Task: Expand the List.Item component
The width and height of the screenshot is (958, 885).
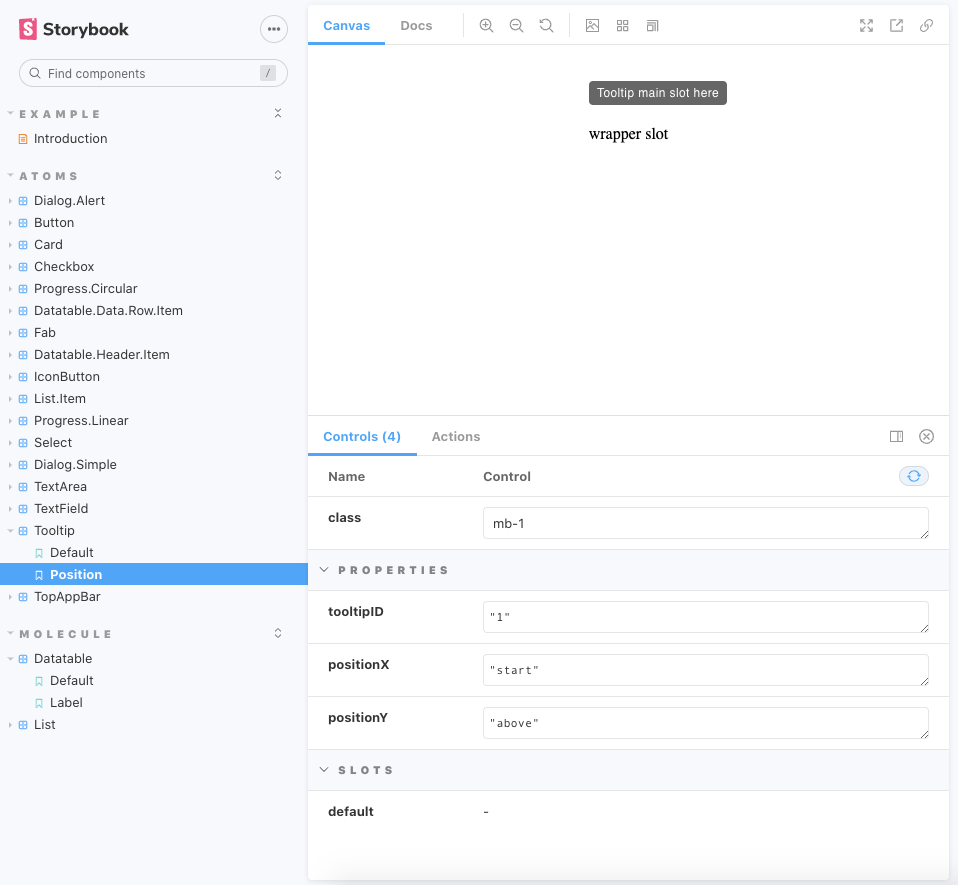Action: [59, 398]
